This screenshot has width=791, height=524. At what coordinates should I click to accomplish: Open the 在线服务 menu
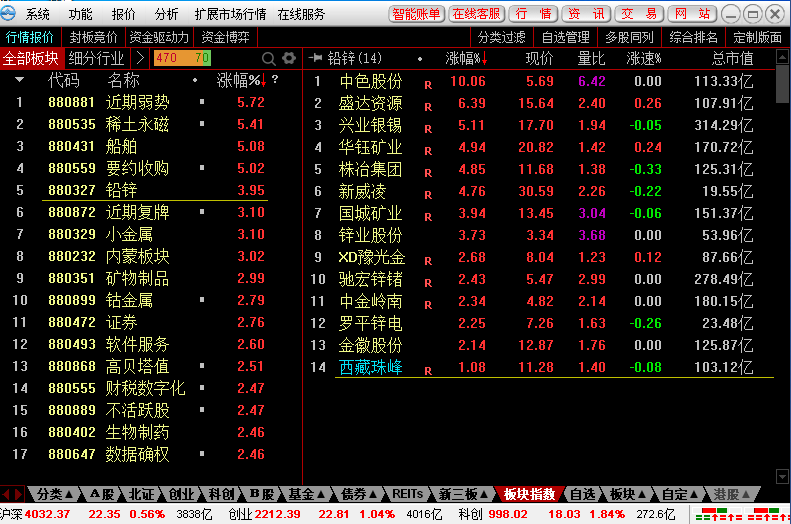pos(301,14)
